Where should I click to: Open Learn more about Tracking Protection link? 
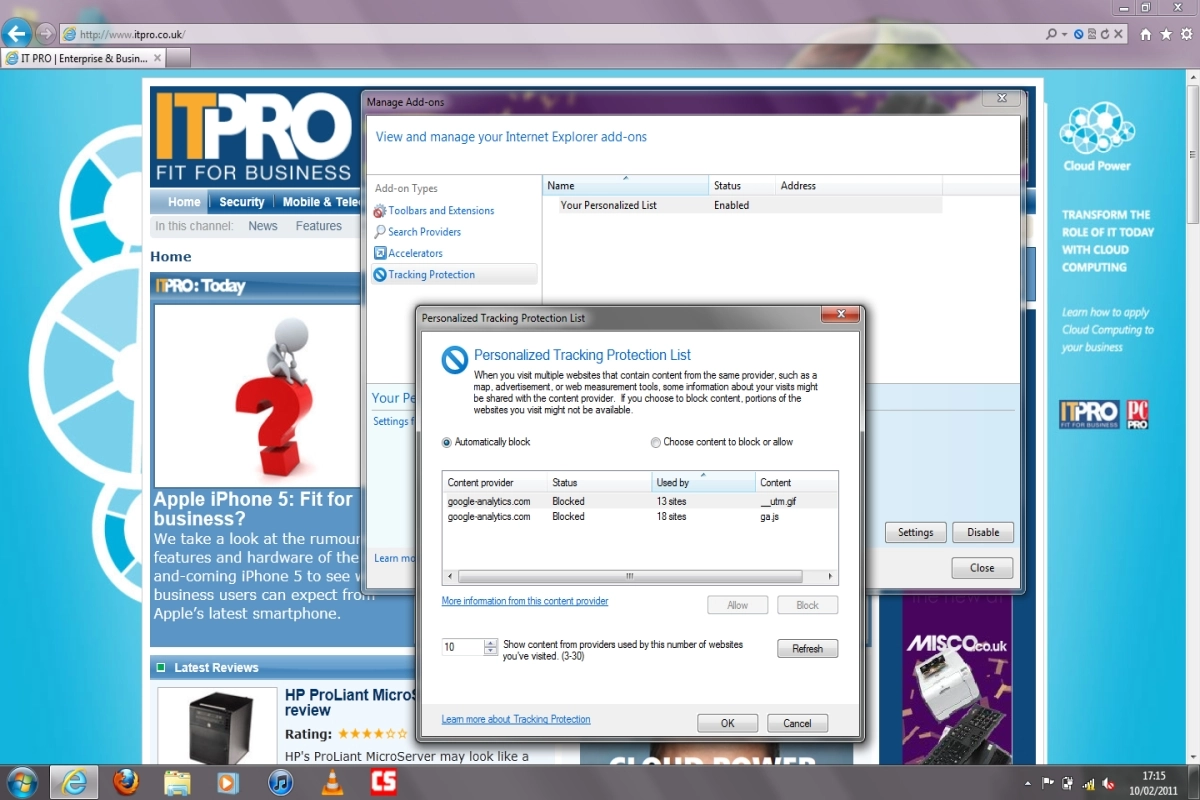click(516, 720)
